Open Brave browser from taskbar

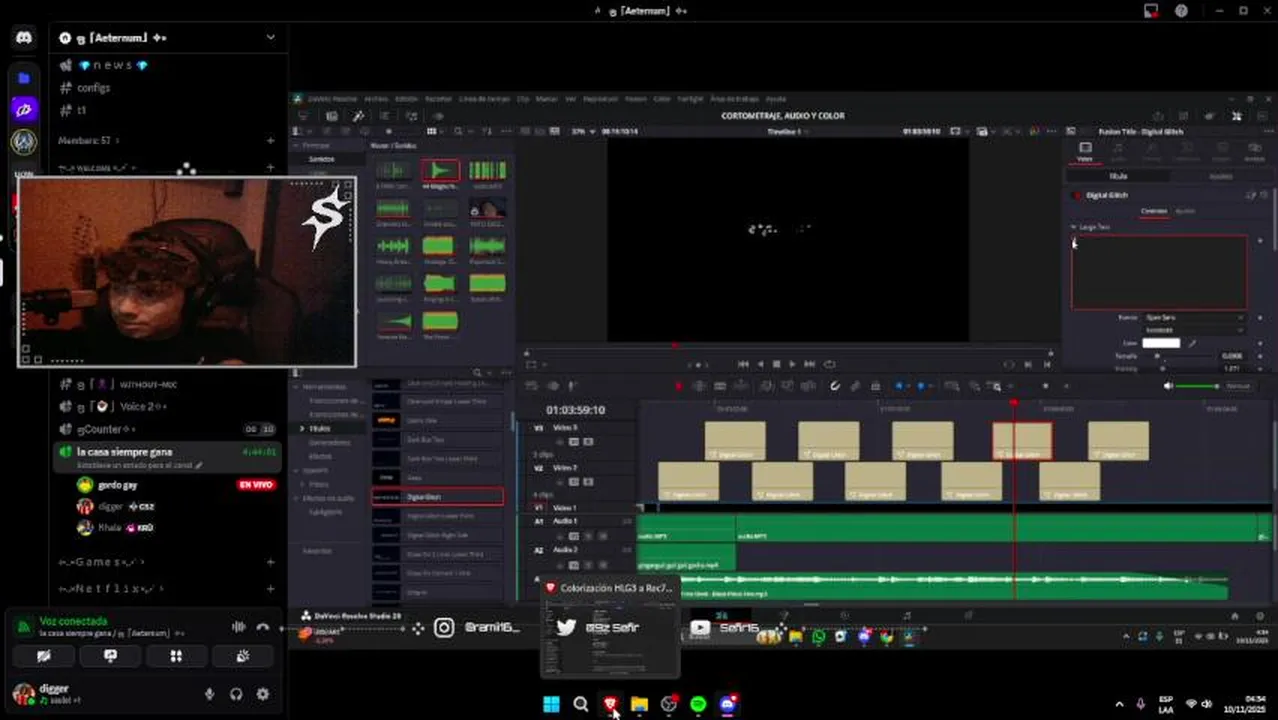(x=610, y=704)
